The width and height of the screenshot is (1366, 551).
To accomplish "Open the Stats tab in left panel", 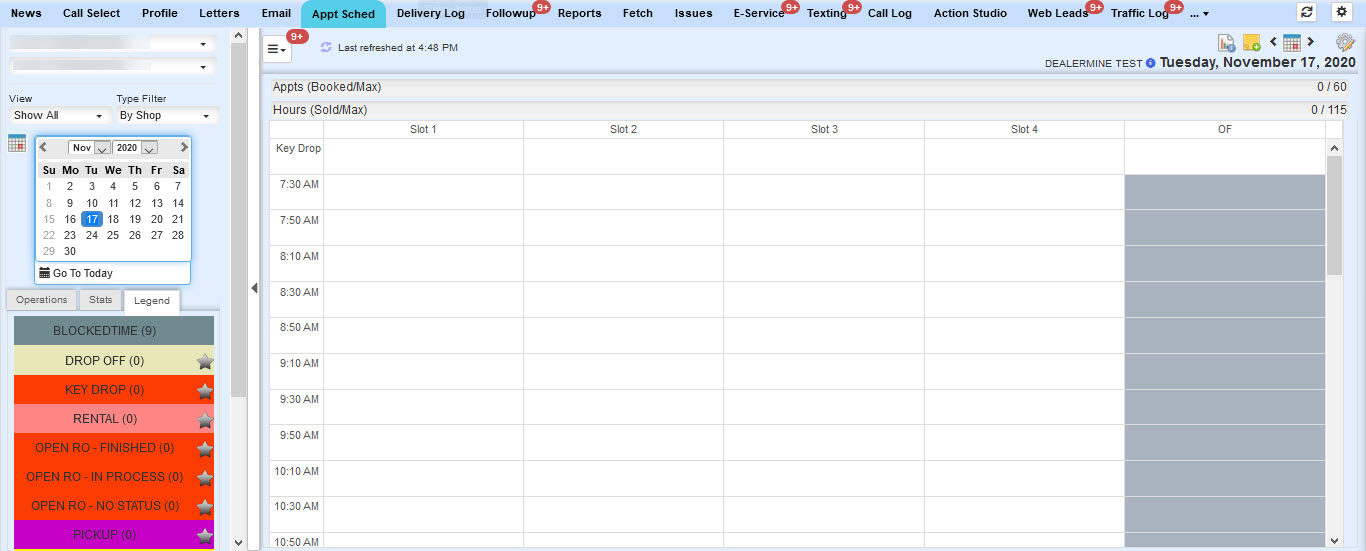I will pyautogui.click(x=100, y=300).
